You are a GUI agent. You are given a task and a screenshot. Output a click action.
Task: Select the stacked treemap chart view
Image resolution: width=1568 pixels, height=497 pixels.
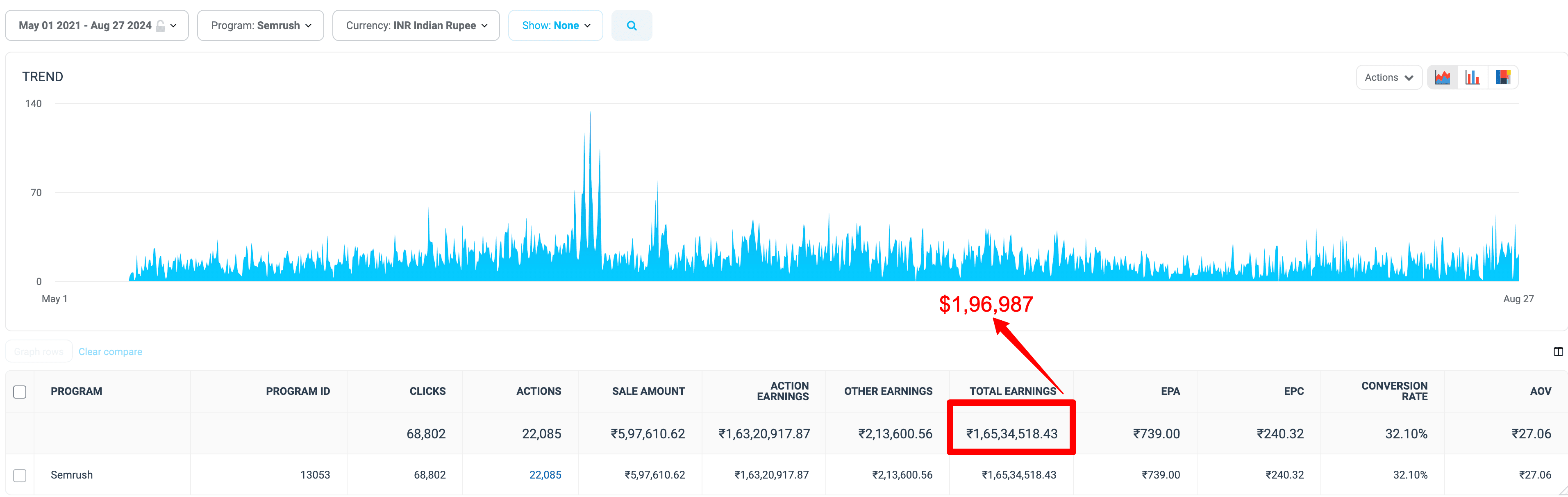1502,77
